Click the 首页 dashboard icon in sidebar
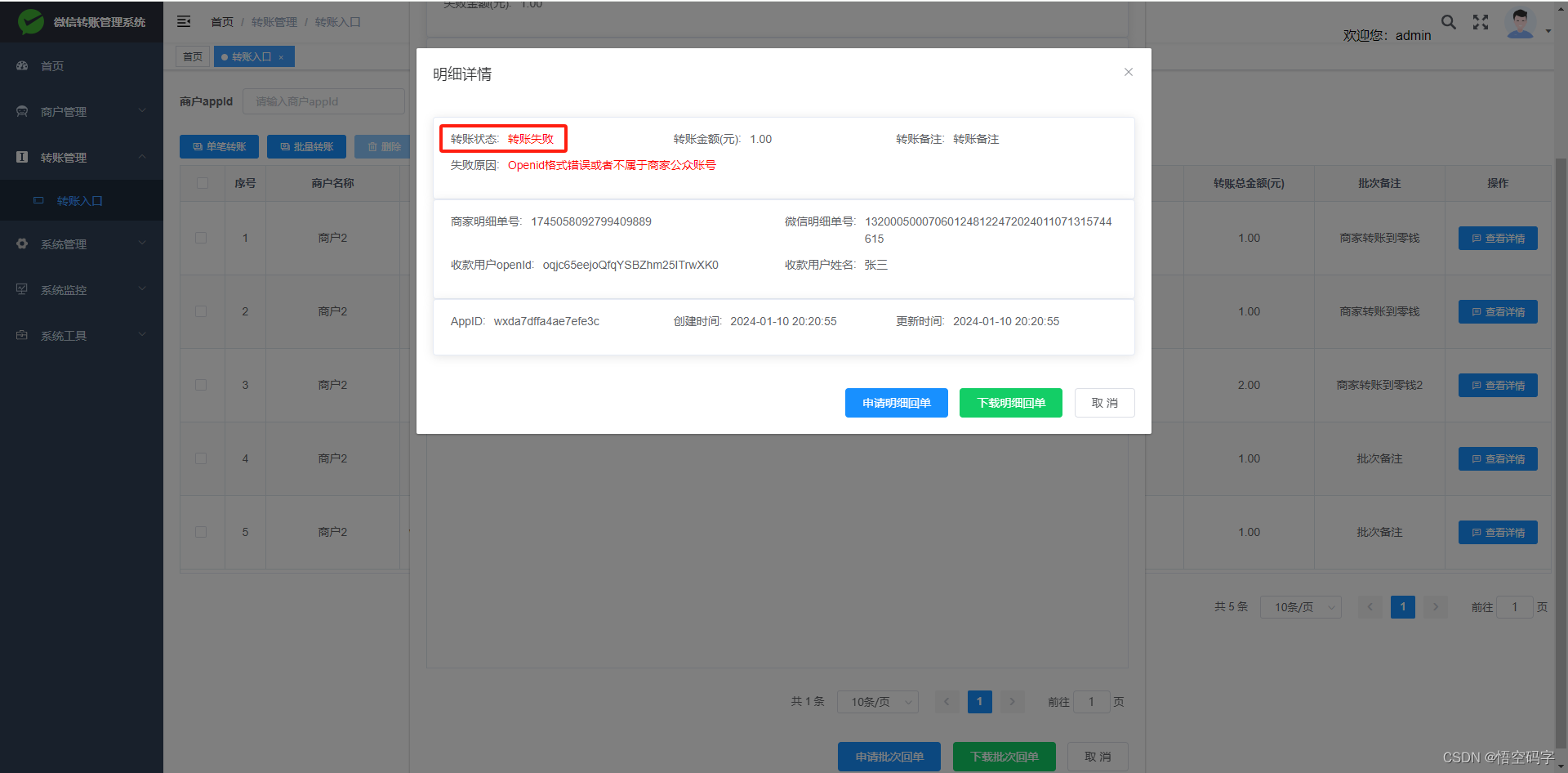This screenshot has height=773, width=1568. (x=22, y=65)
